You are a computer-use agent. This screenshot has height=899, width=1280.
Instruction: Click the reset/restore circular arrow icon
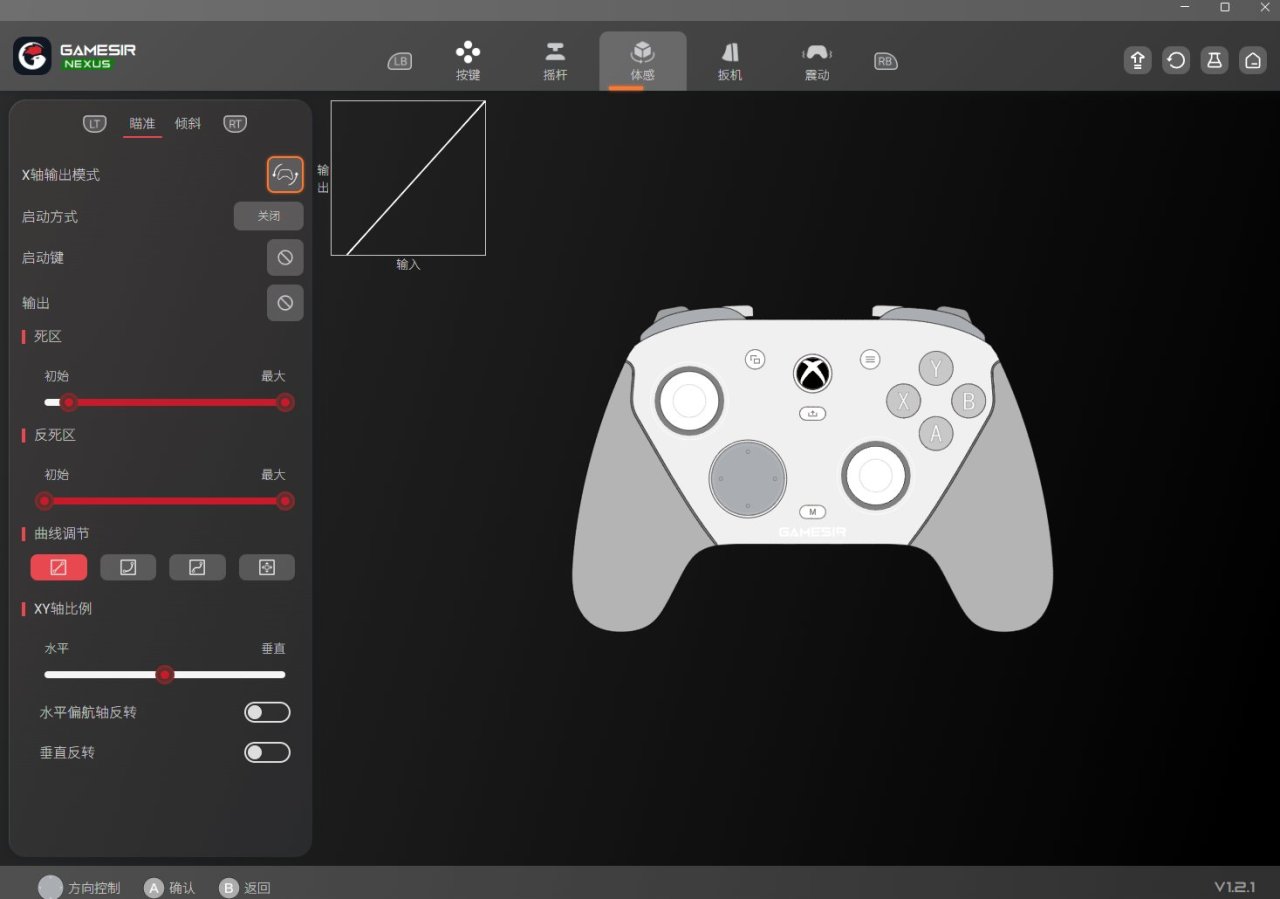tap(1176, 60)
